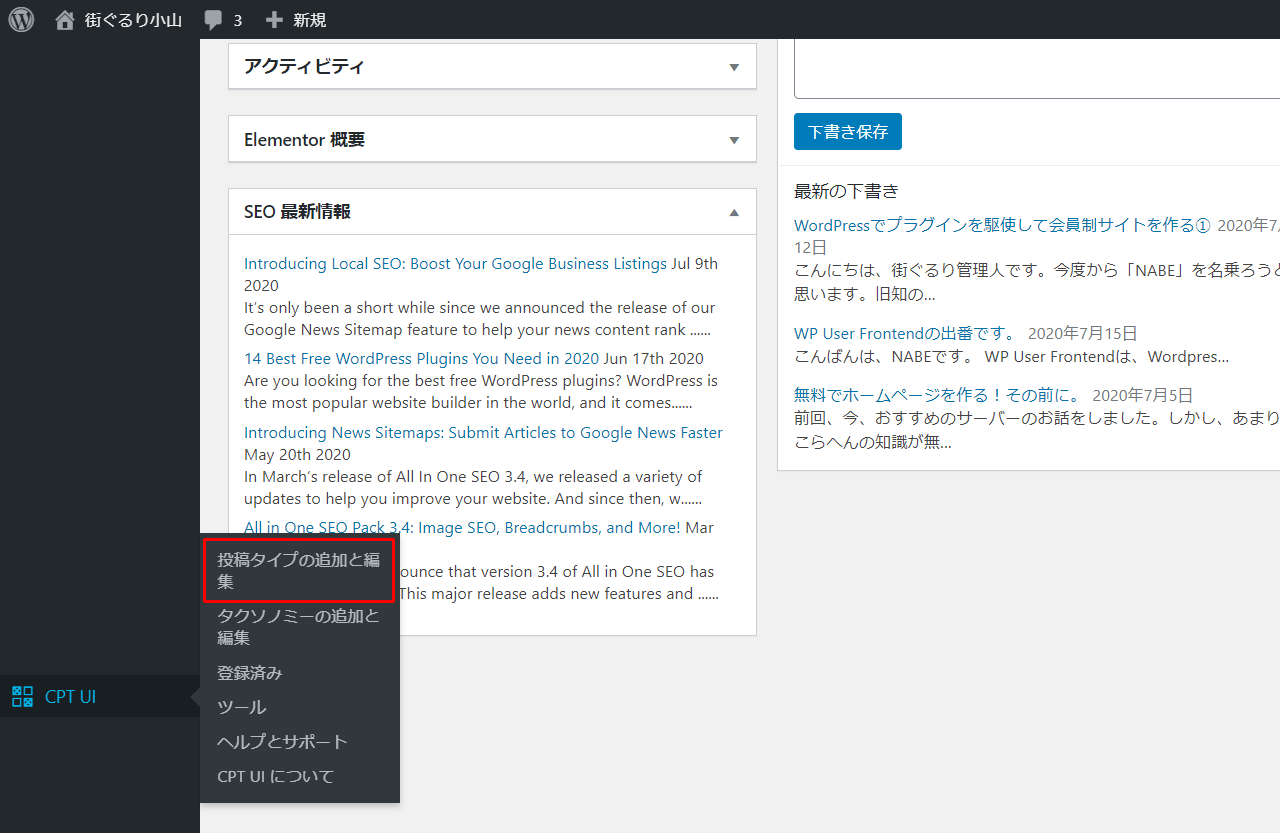The width and height of the screenshot is (1280, 833).
Task: Click the アクティビティ panel title
Action: pos(304,67)
